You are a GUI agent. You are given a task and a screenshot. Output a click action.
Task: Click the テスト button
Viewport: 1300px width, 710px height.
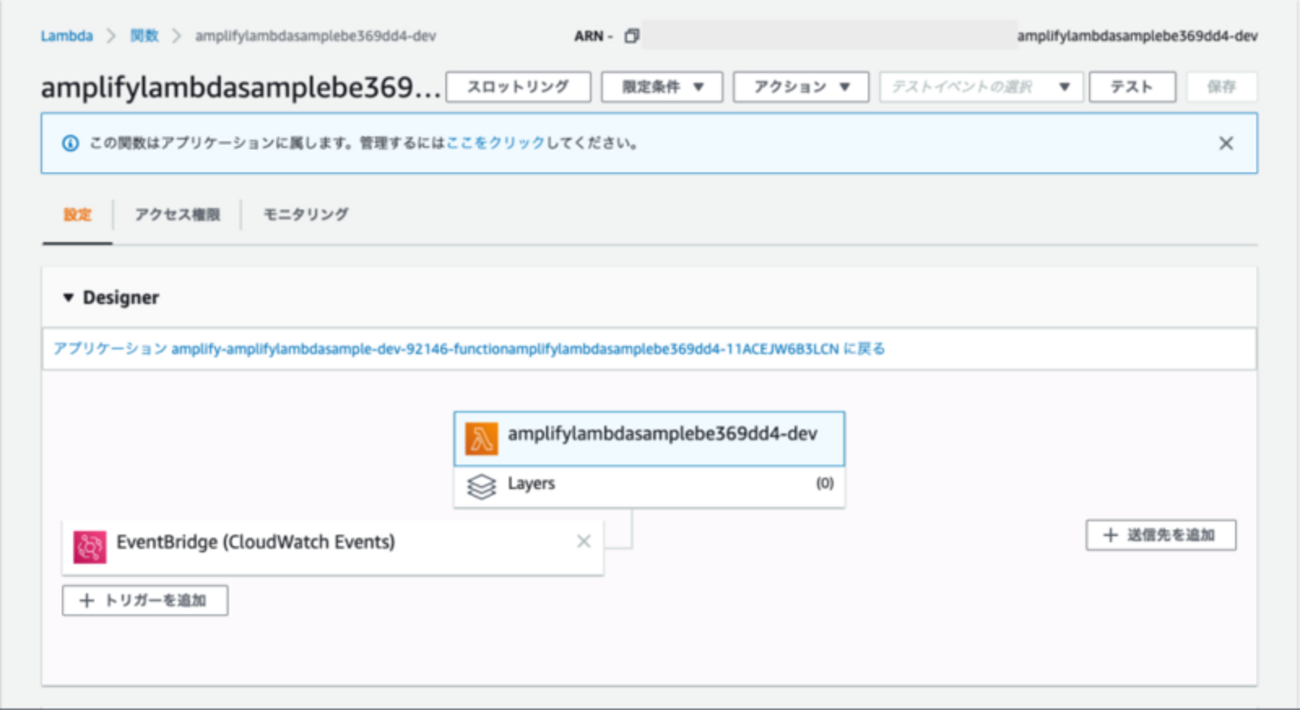click(x=1132, y=87)
